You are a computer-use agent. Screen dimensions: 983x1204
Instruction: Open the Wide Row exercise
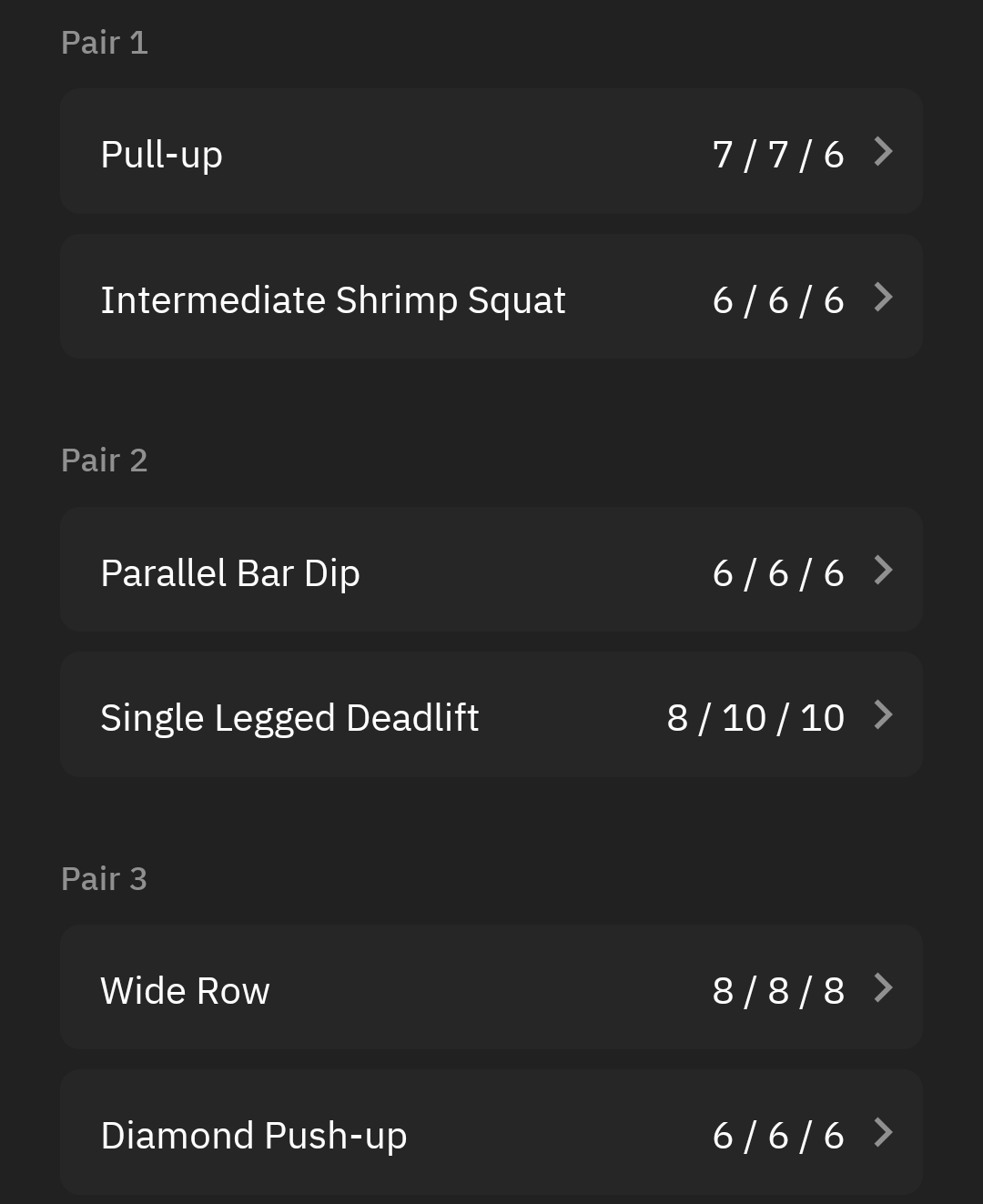click(491, 987)
